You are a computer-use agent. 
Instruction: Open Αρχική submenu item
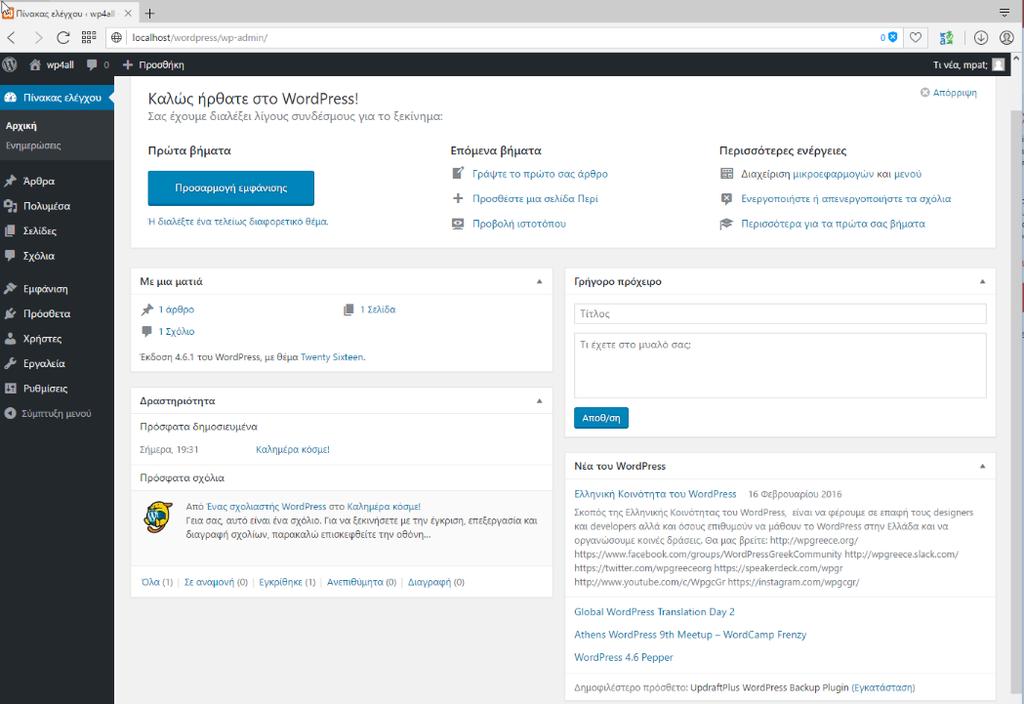(22, 126)
